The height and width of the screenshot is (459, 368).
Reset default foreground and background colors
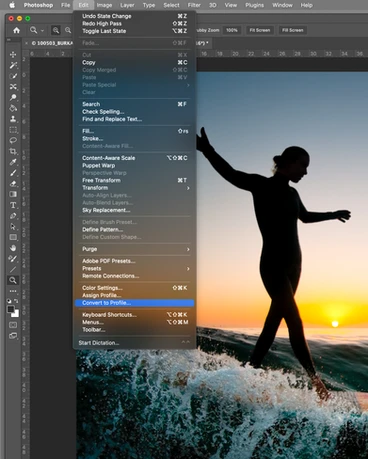9,301
